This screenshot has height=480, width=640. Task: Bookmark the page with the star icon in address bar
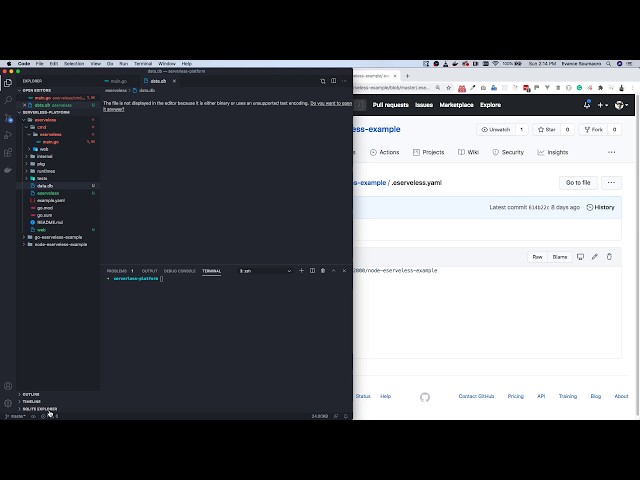pyautogui.click(x=449, y=88)
